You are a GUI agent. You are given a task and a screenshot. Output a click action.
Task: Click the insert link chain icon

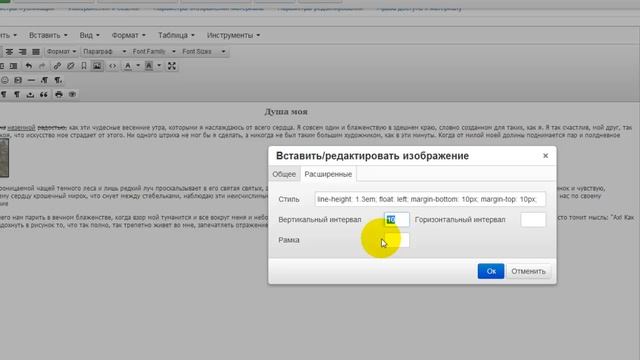[x=57, y=66]
